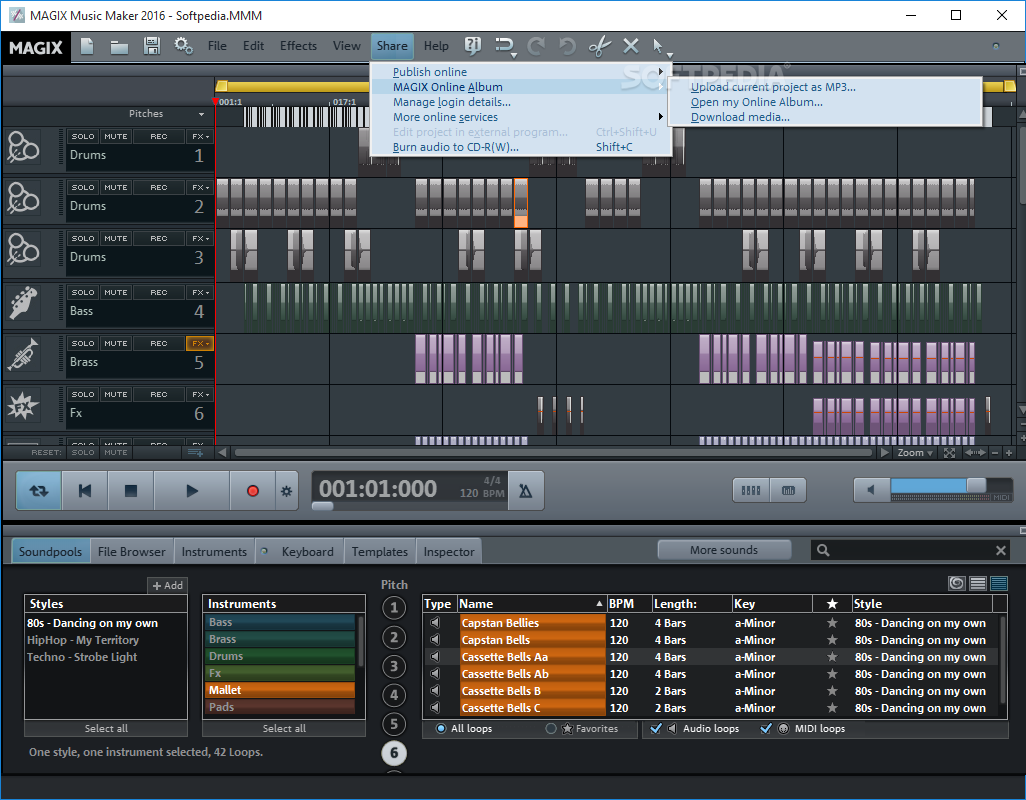Mute Drums track 2
The height and width of the screenshot is (800, 1026).
(116, 187)
